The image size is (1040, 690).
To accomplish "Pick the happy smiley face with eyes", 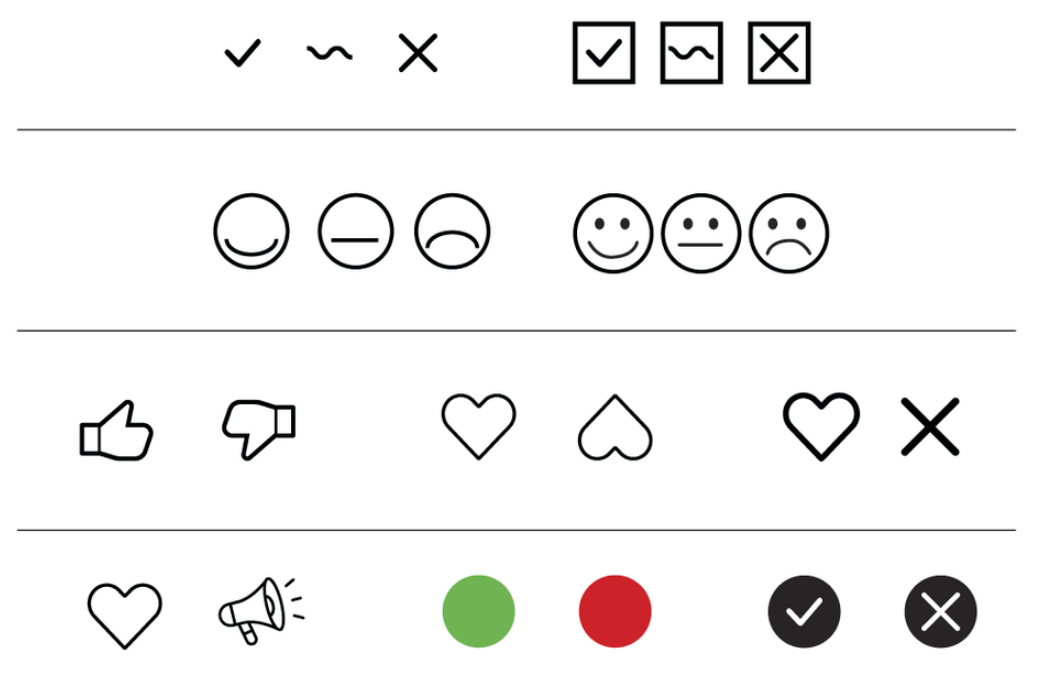I will coord(613,233).
